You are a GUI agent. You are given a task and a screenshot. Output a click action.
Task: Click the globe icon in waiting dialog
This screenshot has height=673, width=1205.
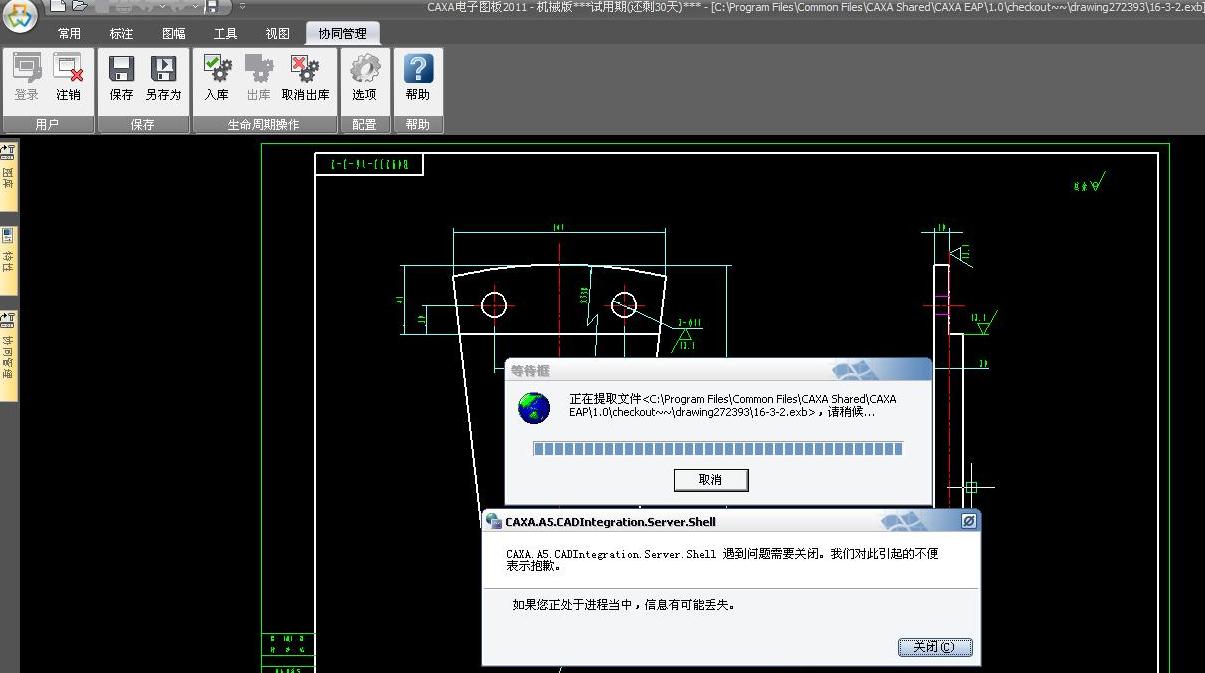click(534, 407)
